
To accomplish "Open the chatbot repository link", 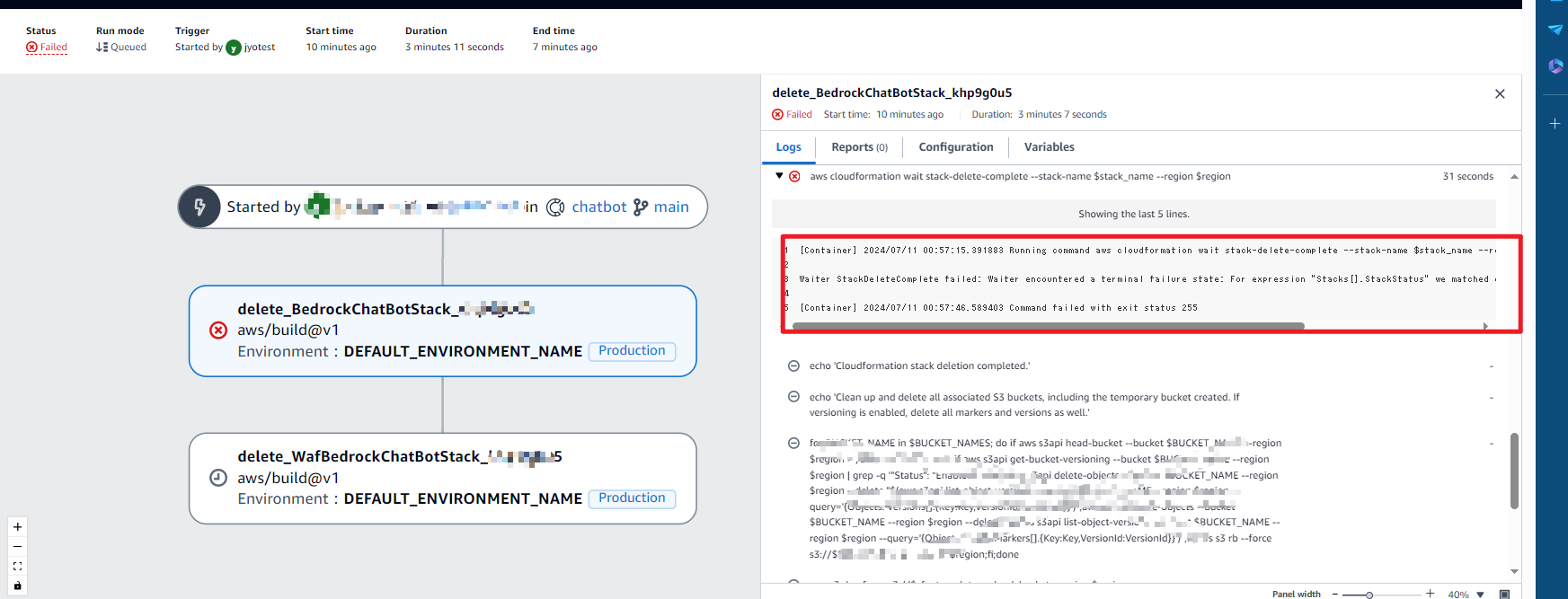I will click(598, 207).
